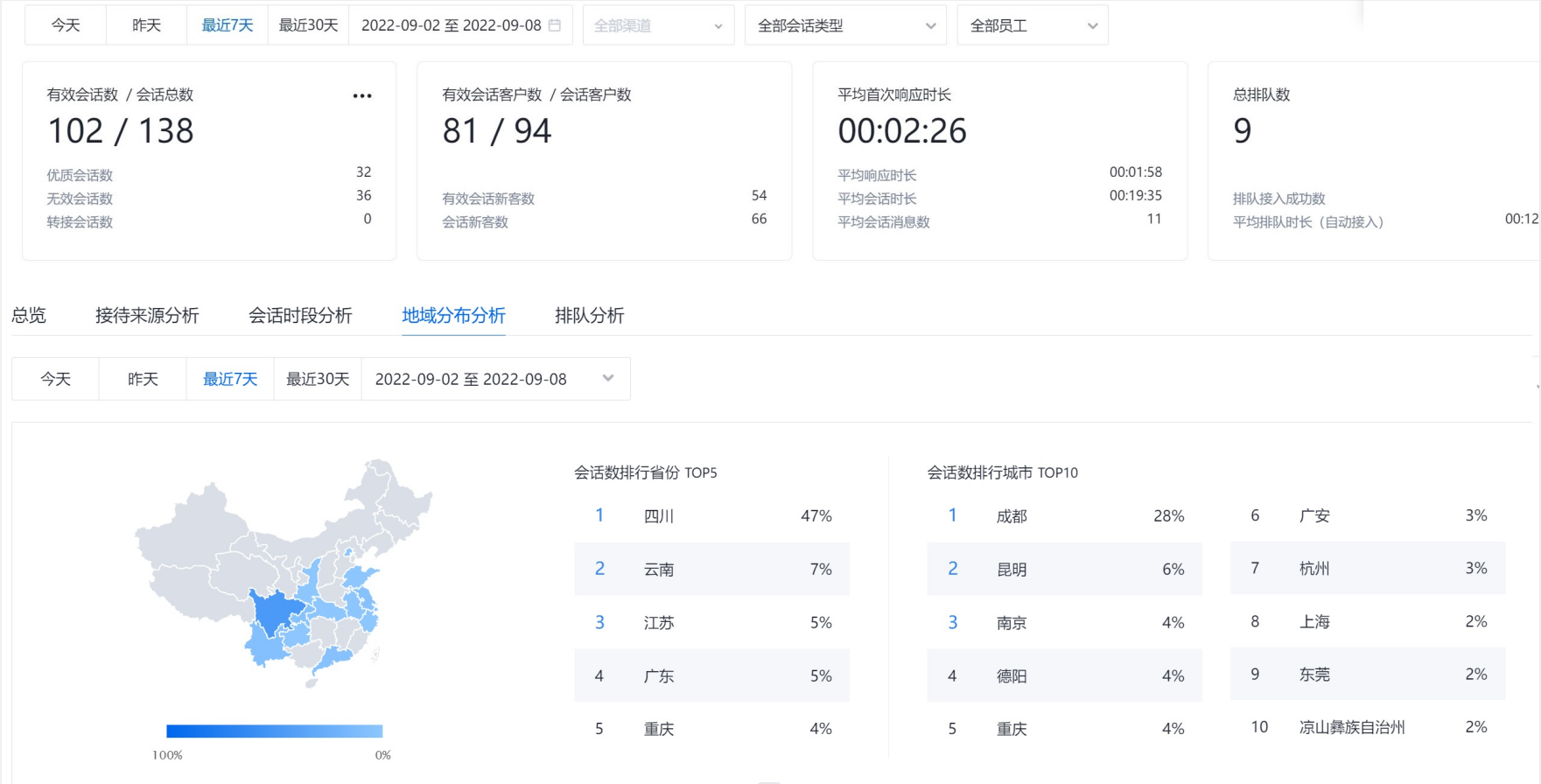The height and width of the screenshot is (784, 1541).
Task: Click the 云南 row in province ranking
Action: pos(711,570)
